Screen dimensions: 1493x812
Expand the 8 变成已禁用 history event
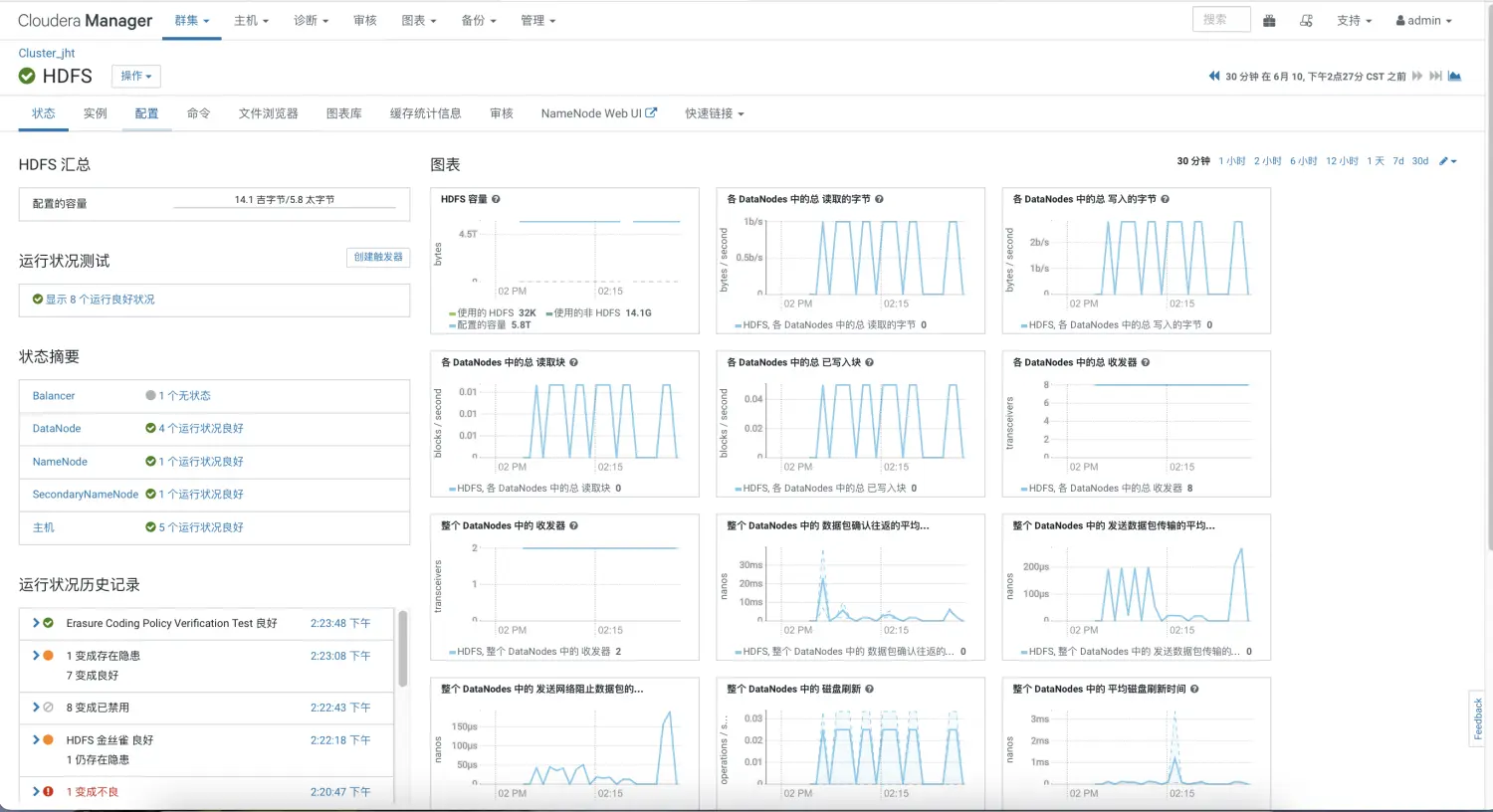point(36,708)
